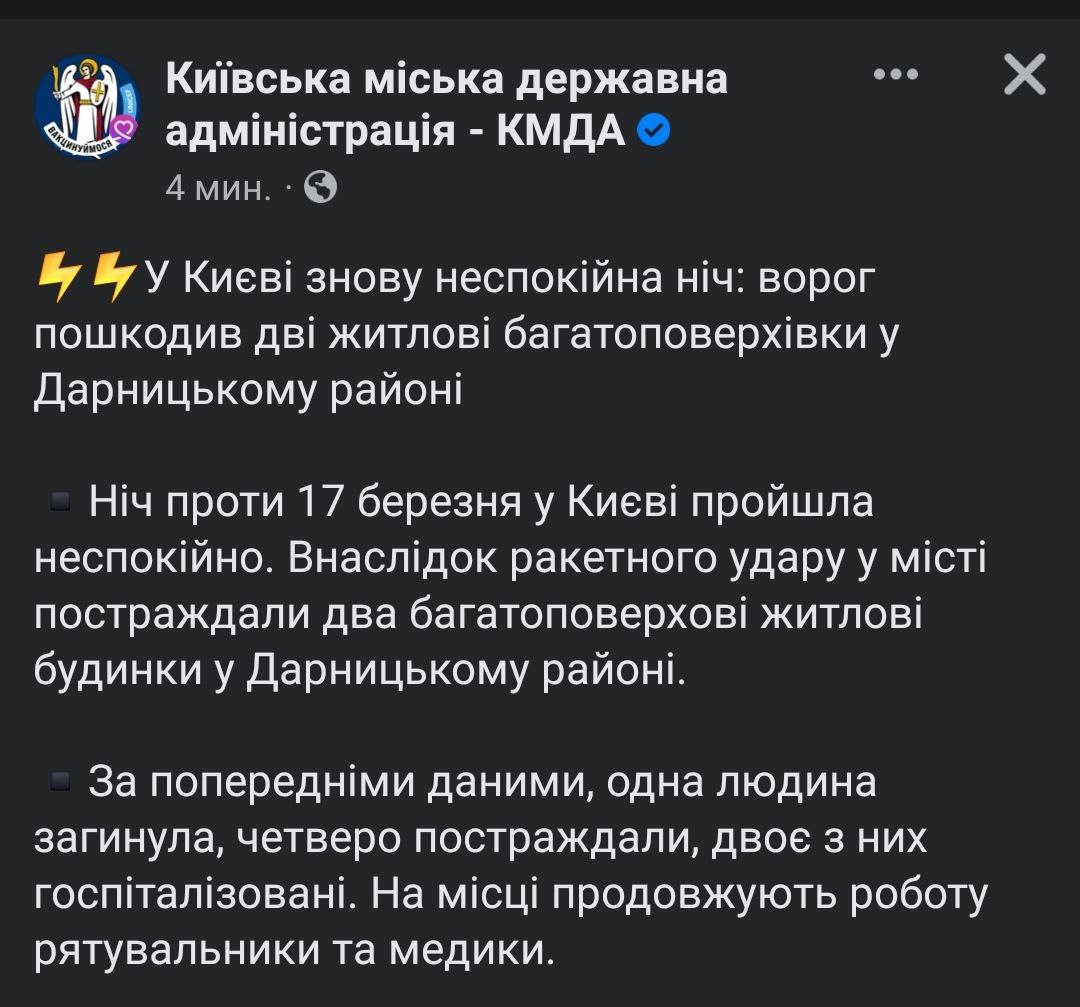Click the "4 мин." post timestamp

(x=217, y=187)
